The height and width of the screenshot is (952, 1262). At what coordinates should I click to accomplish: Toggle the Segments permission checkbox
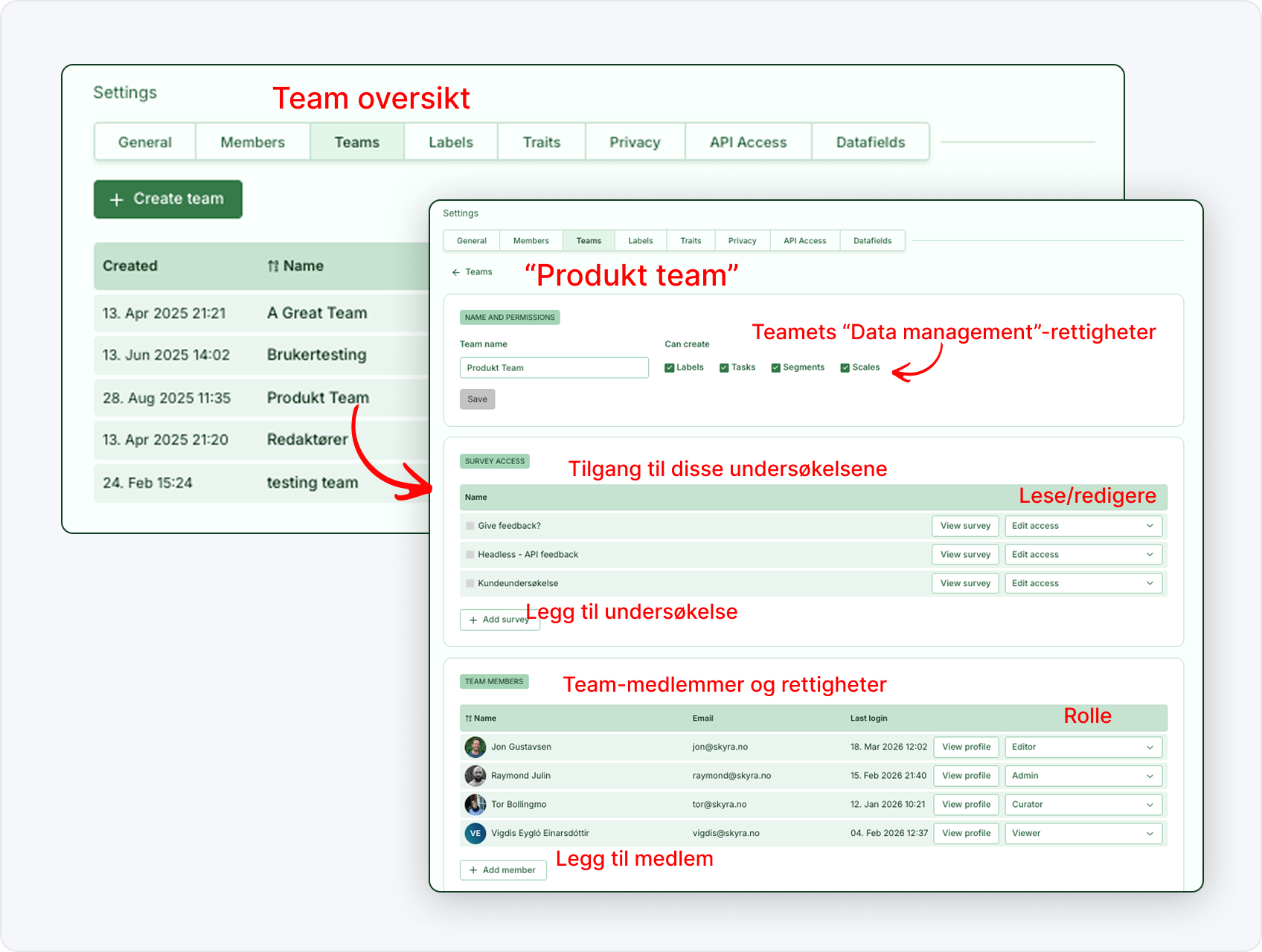click(776, 367)
